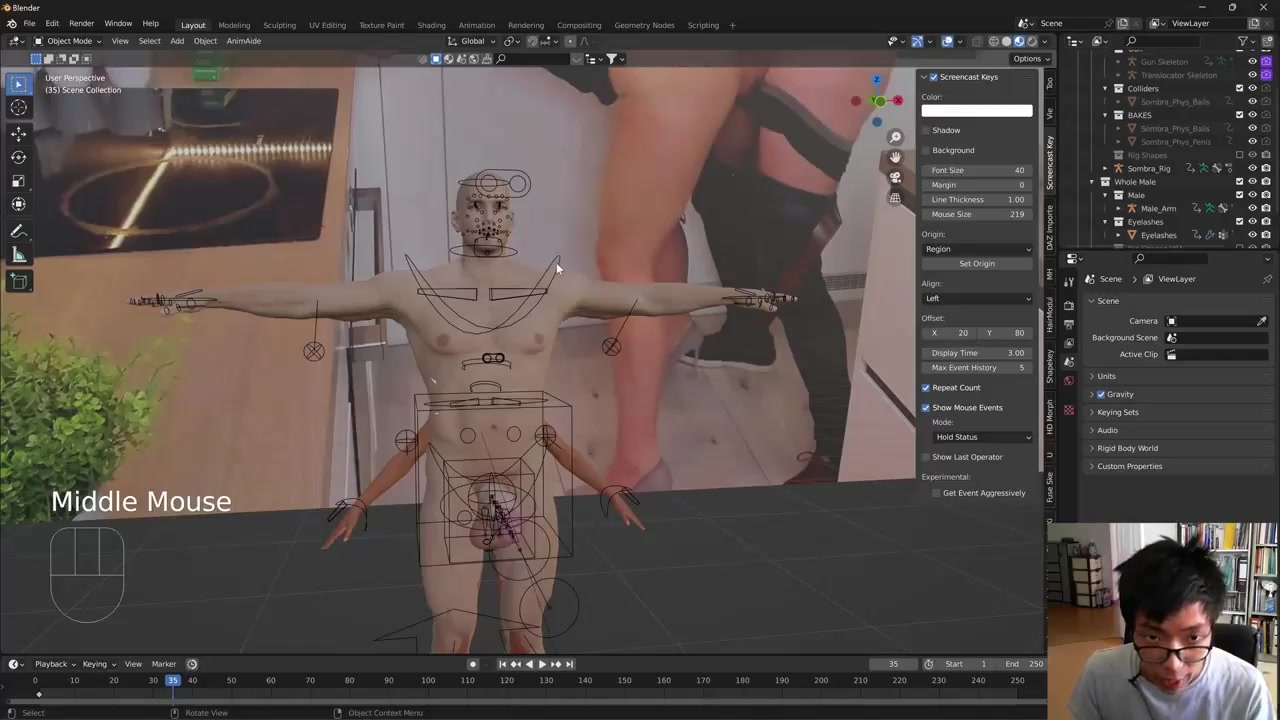This screenshot has width=1280, height=720.
Task: Click the Font Size field
Action: (977, 170)
